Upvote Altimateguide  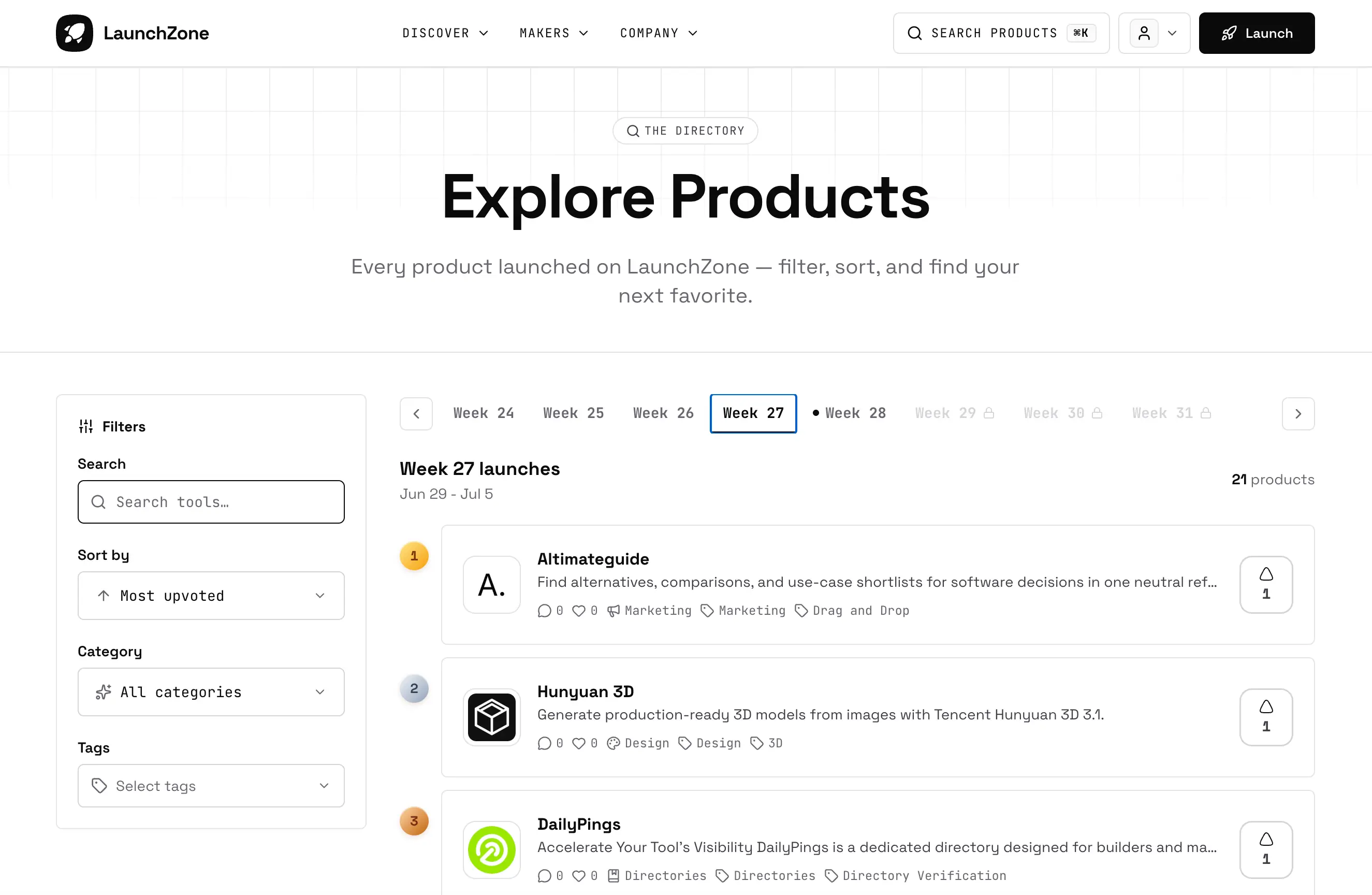(1266, 584)
